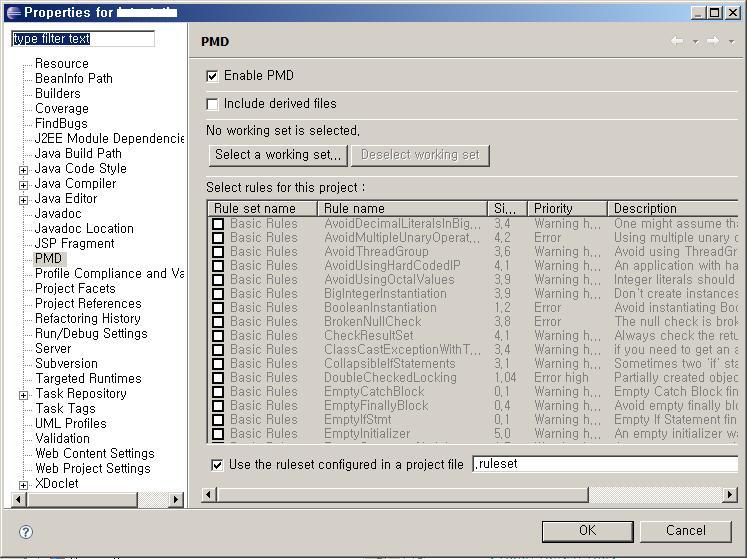Check the DoubleCheckedLocking rule checkbox
Viewport: 747px width, 559px height.
[218, 378]
